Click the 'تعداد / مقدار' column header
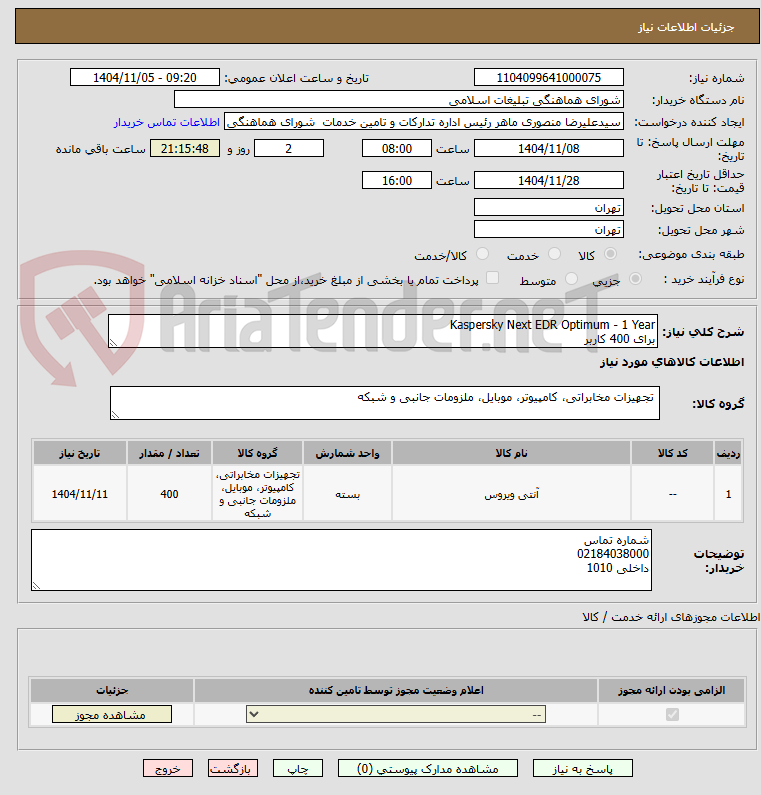Image resolution: width=761 pixels, height=795 pixels. 169,453
